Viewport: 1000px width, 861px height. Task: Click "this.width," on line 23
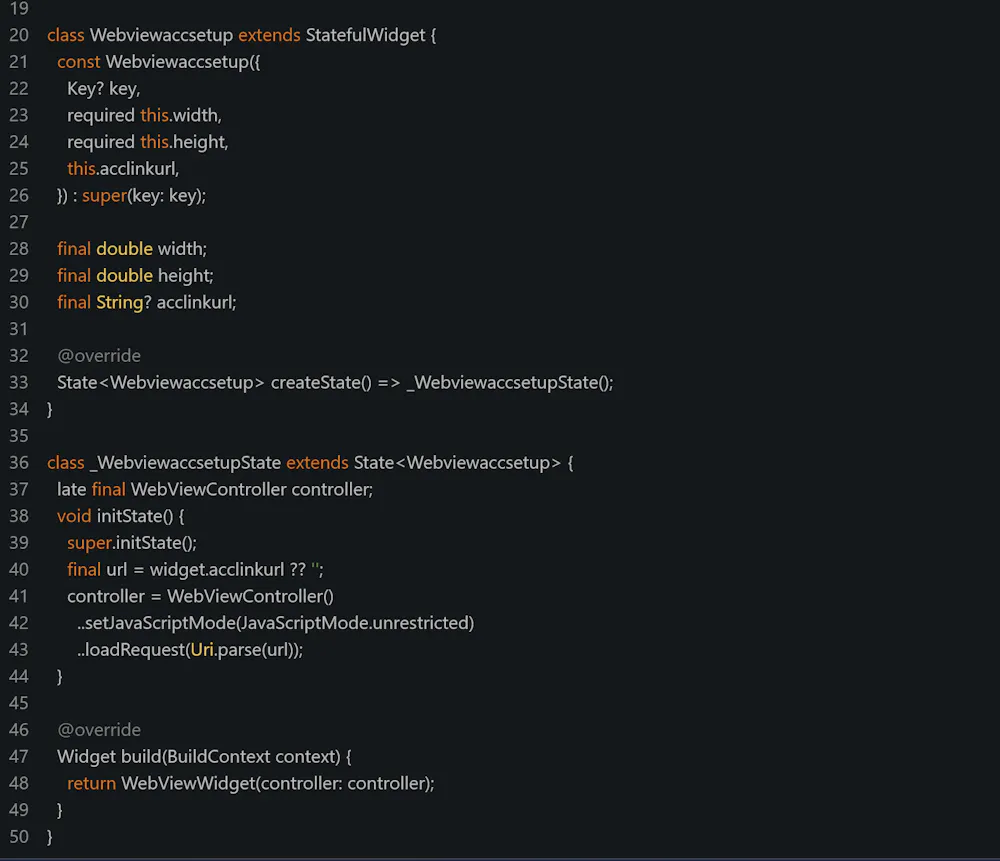pyautogui.click(x=180, y=115)
